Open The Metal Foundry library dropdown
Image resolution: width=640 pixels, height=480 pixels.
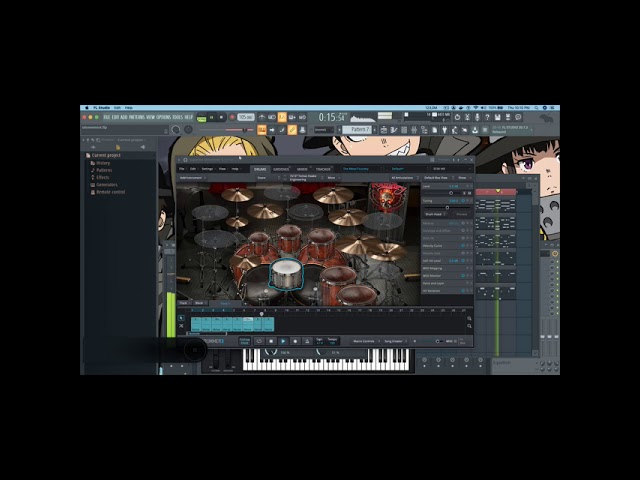tap(361, 169)
